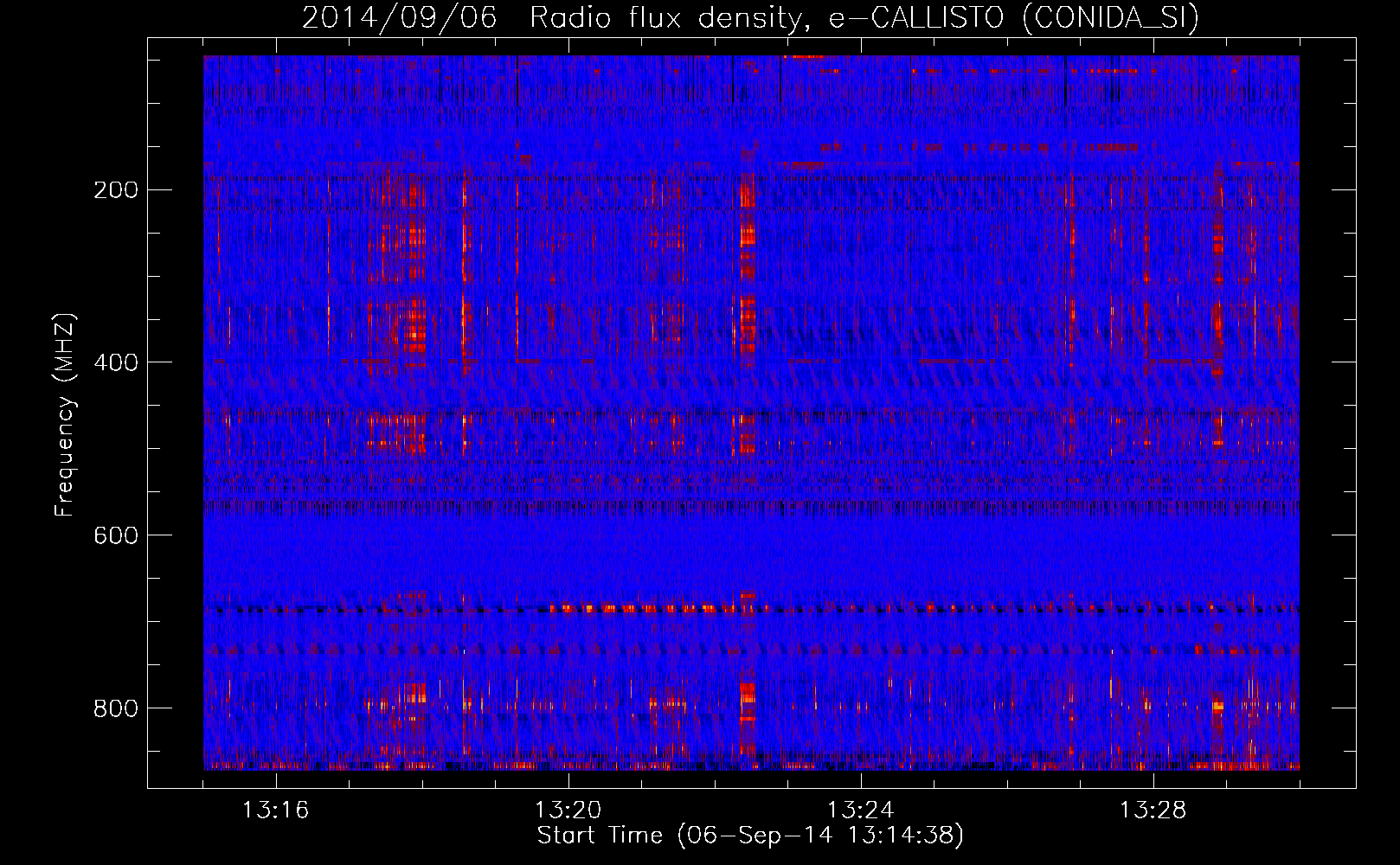Click the 13:28 time tick label

[1153, 811]
